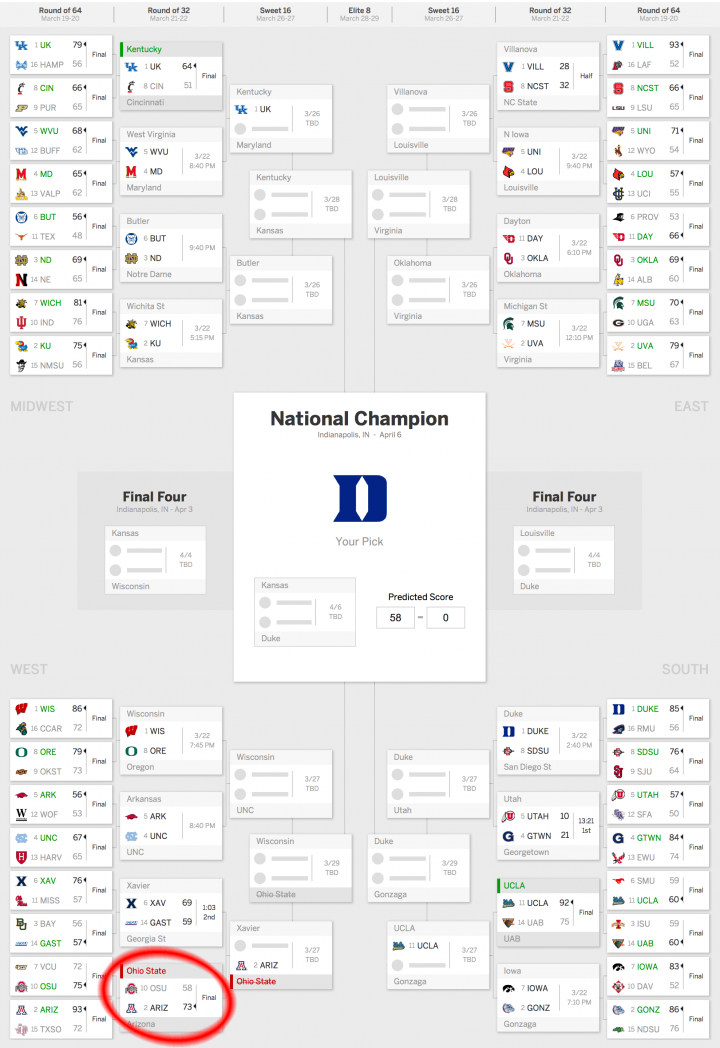Image resolution: width=720 pixels, height=1048 pixels.
Task: Select the Purdue logo beside 9 PUR
Action: pos(22,108)
